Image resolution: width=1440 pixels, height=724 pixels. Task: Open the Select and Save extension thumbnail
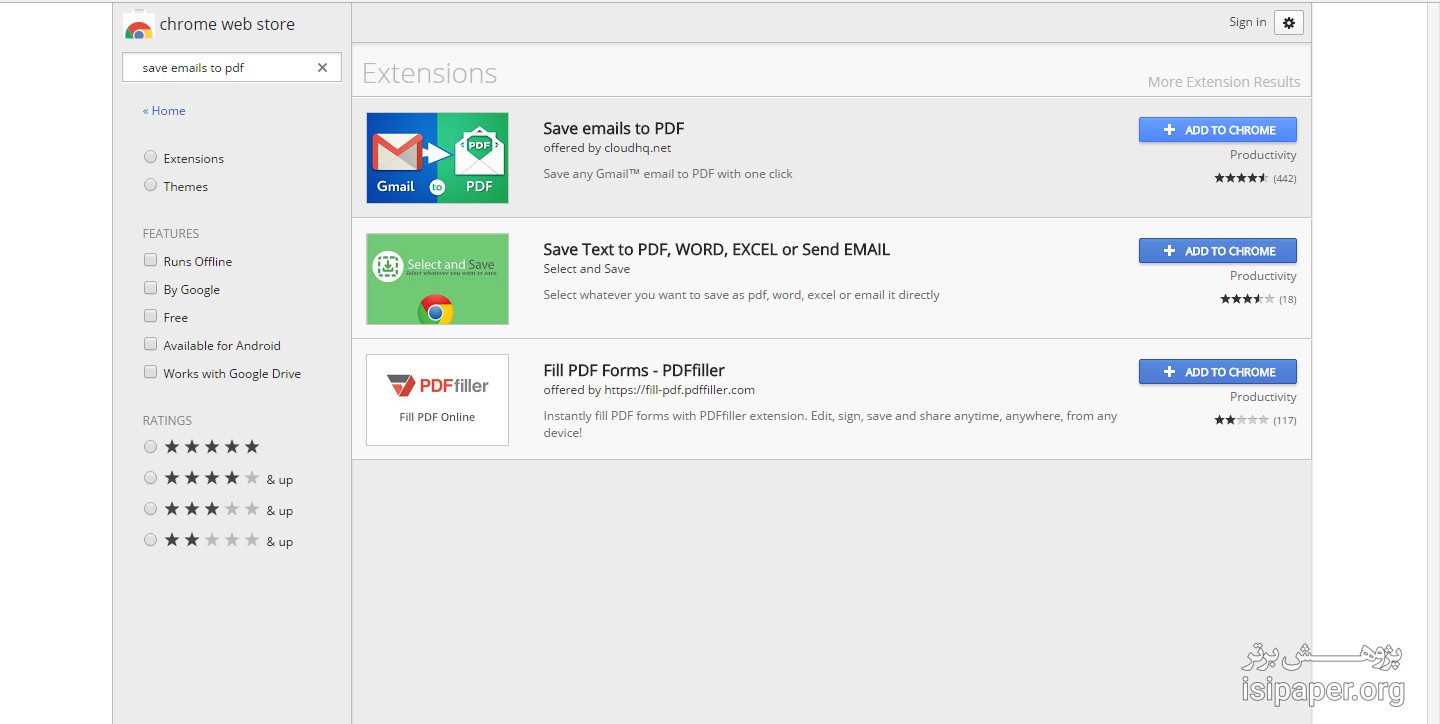(437, 279)
